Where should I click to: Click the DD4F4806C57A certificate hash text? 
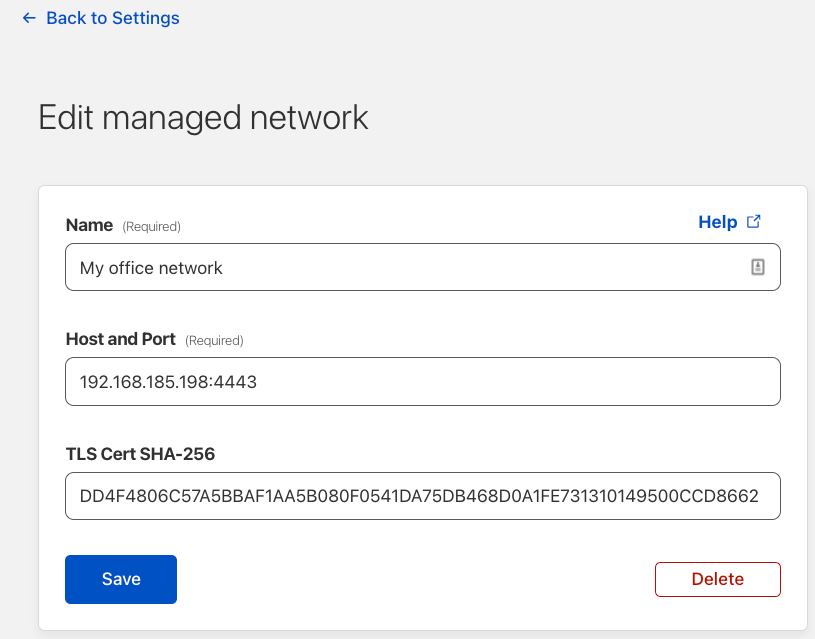419,496
